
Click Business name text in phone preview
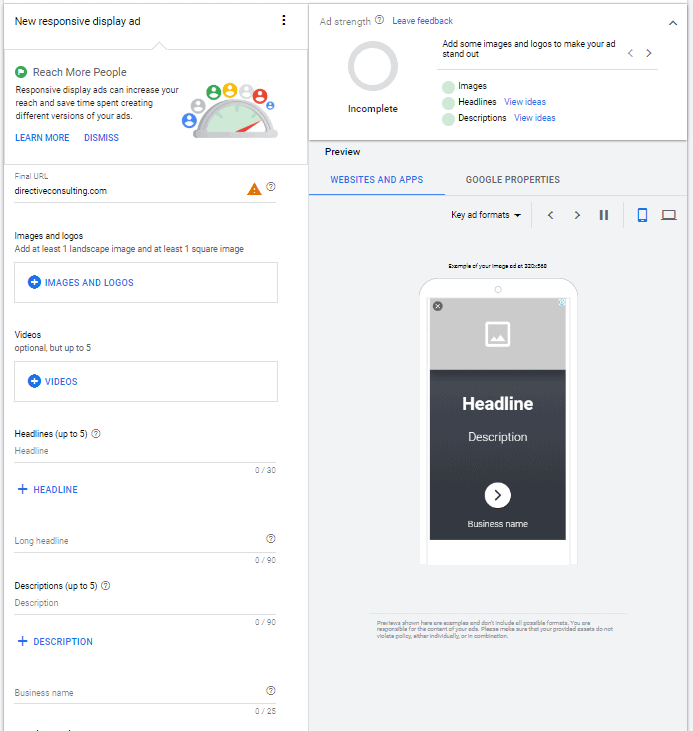click(498, 524)
